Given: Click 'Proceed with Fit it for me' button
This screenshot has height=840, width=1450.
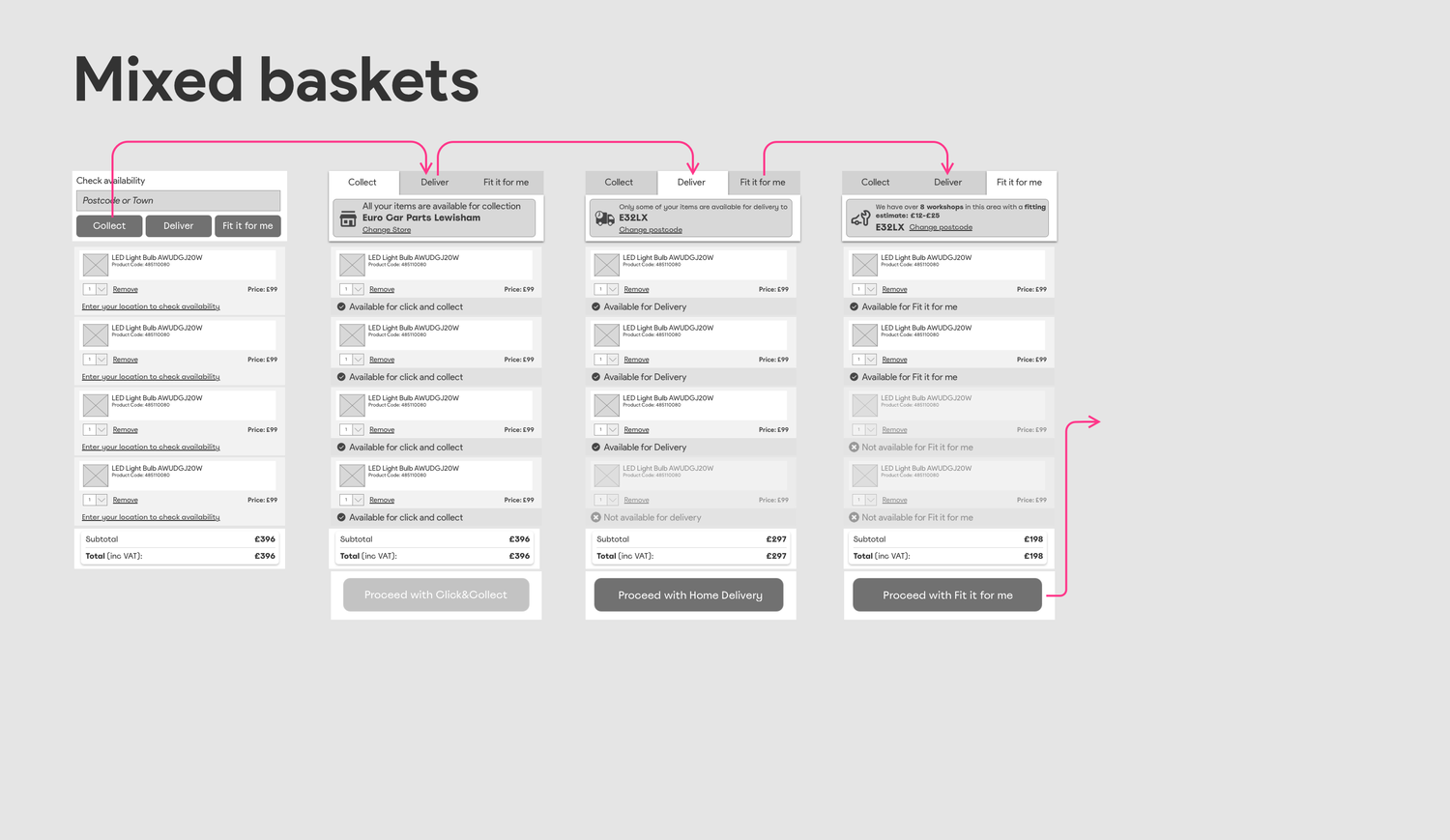Looking at the screenshot, I should [946, 594].
